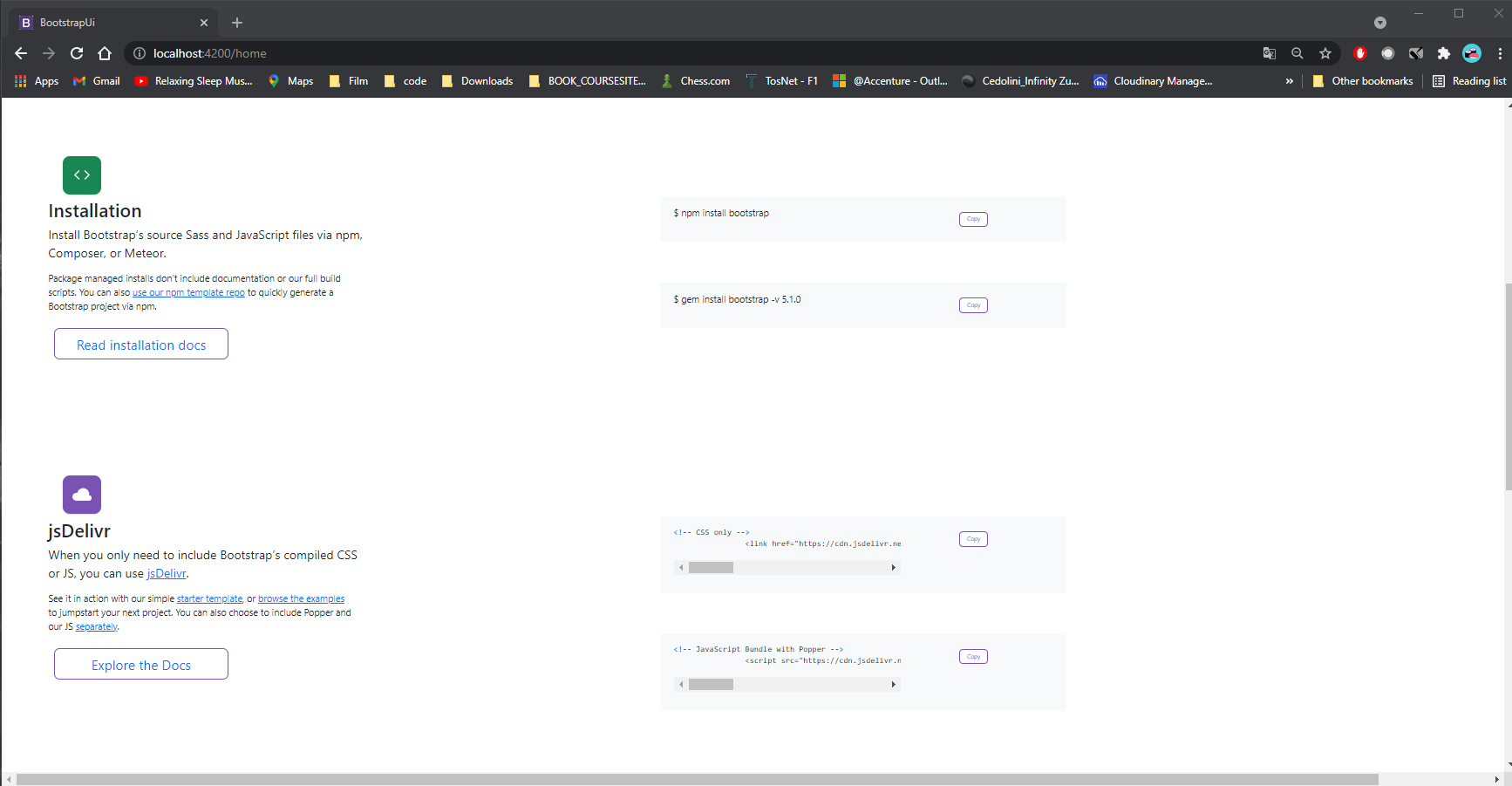Open the code bookmark folder
Image resolution: width=1512 pixels, height=786 pixels.
coord(405,81)
